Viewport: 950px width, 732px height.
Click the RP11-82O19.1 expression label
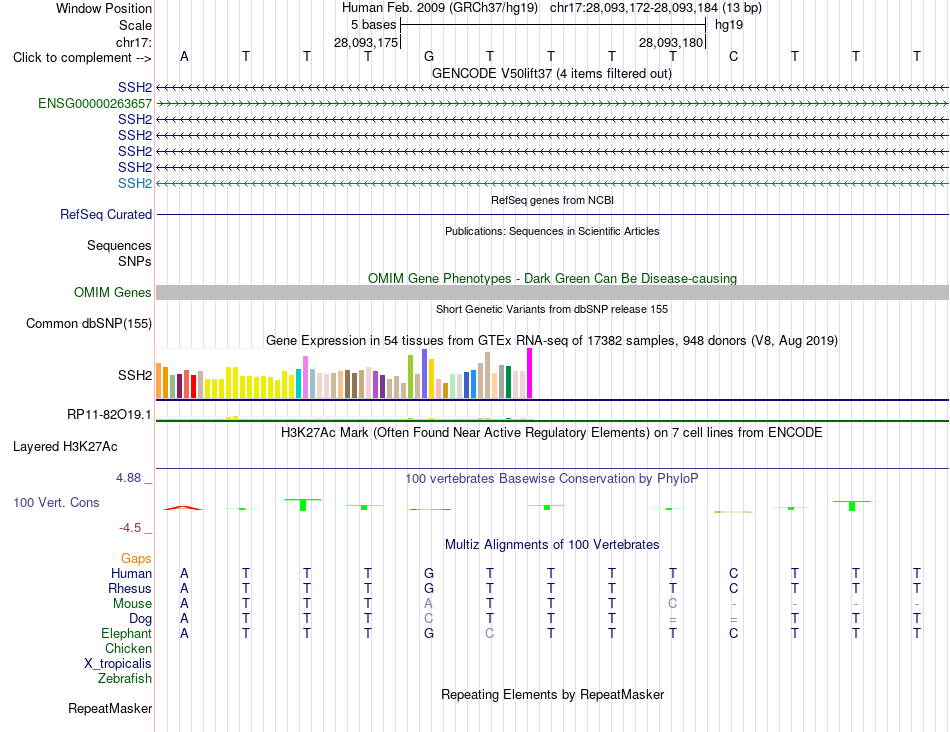click(109, 415)
